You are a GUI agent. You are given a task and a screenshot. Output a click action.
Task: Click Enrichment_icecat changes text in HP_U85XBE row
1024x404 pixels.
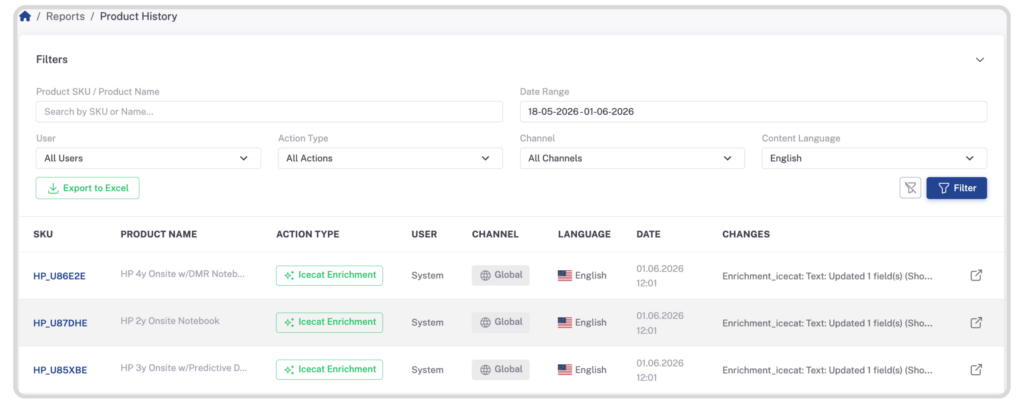(x=827, y=370)
